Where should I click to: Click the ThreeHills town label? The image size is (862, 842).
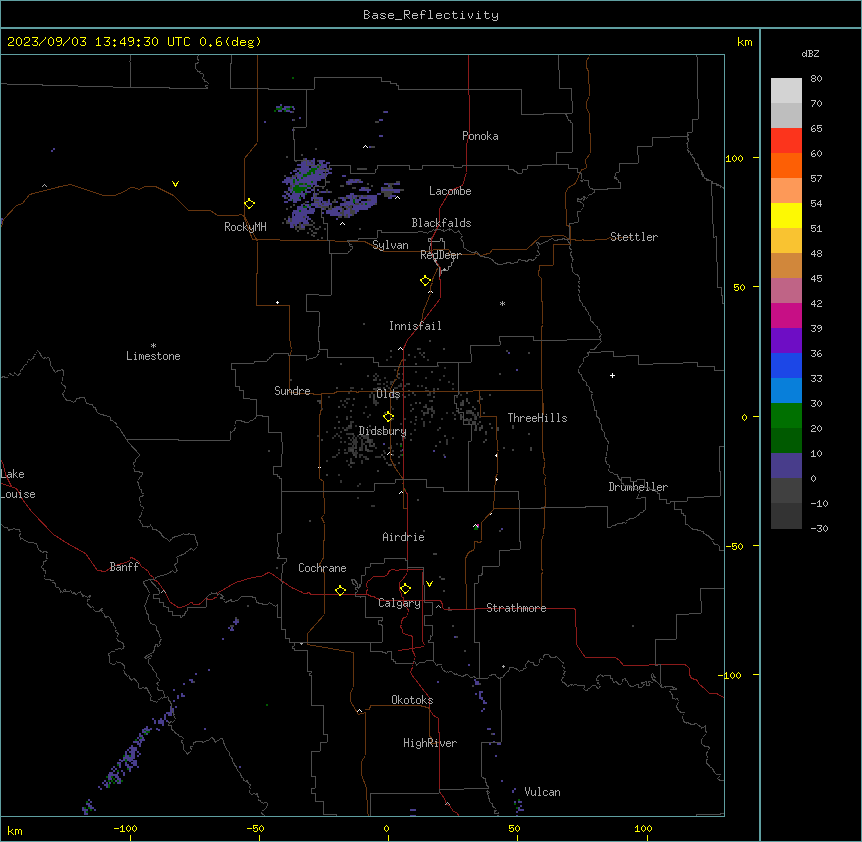pos(537,418)
